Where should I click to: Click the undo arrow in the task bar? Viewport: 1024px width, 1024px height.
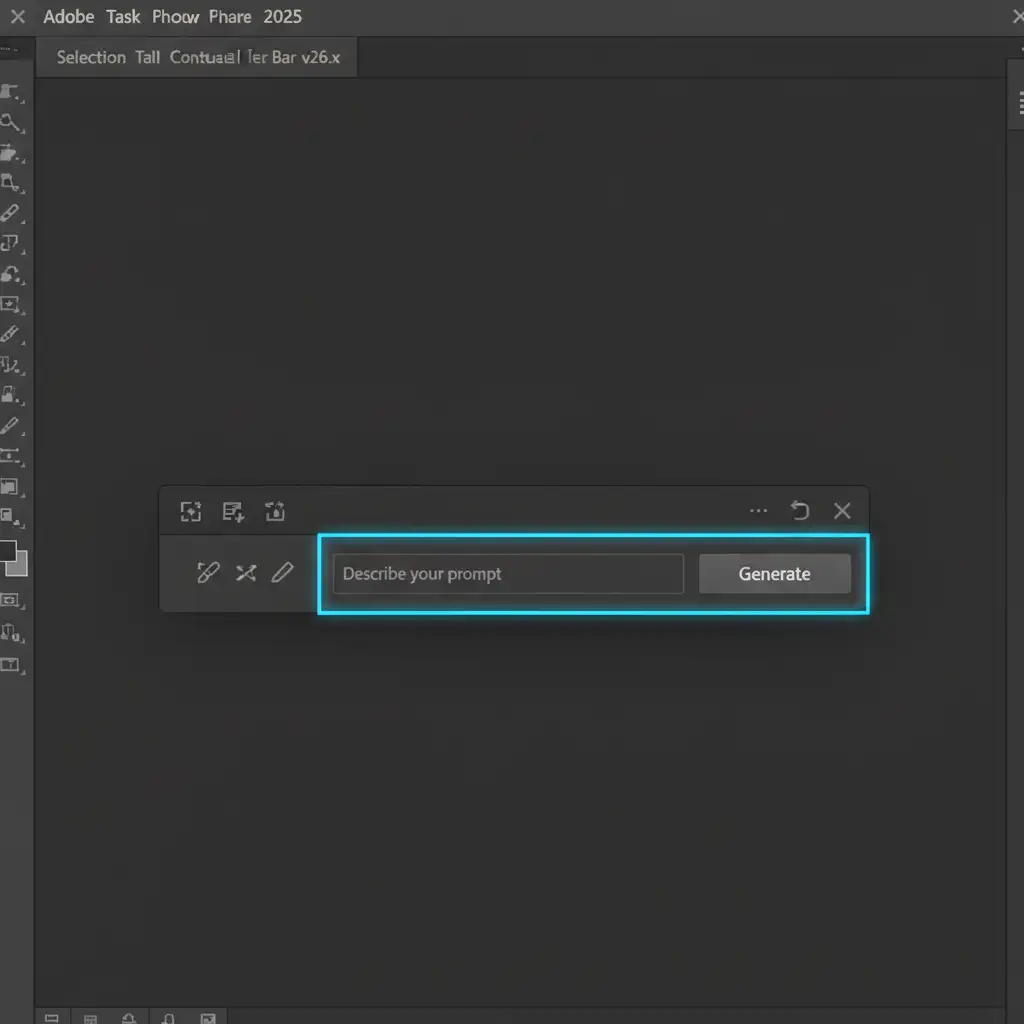(800, 511)
